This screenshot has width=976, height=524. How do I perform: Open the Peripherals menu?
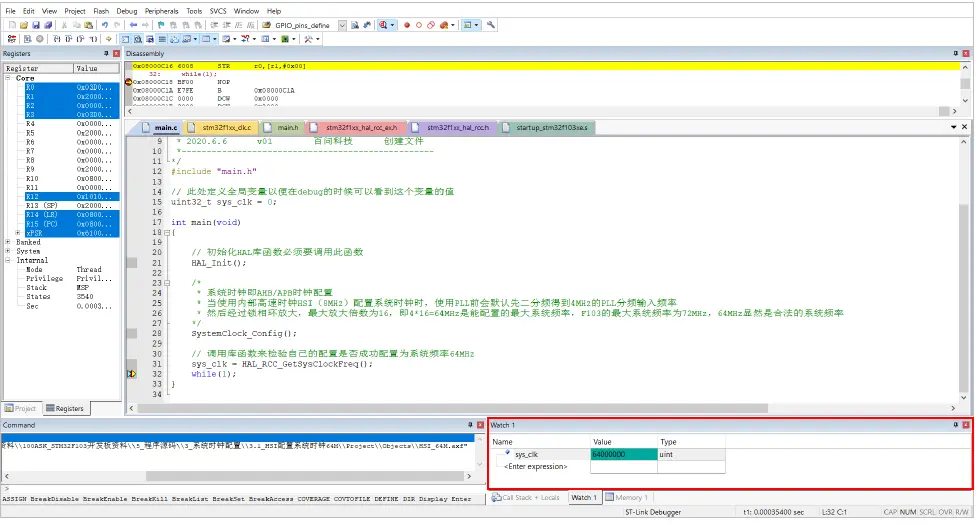160,10
